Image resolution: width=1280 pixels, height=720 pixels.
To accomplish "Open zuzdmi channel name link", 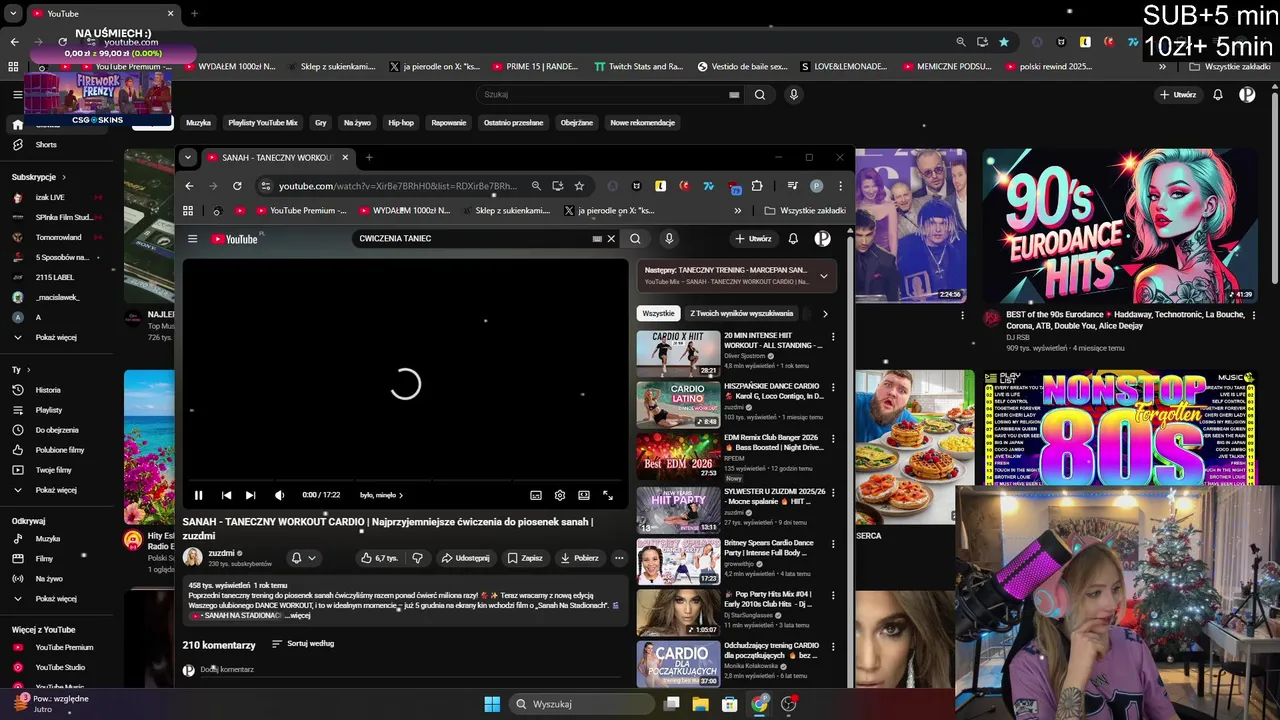I will [x=221, y=553].
